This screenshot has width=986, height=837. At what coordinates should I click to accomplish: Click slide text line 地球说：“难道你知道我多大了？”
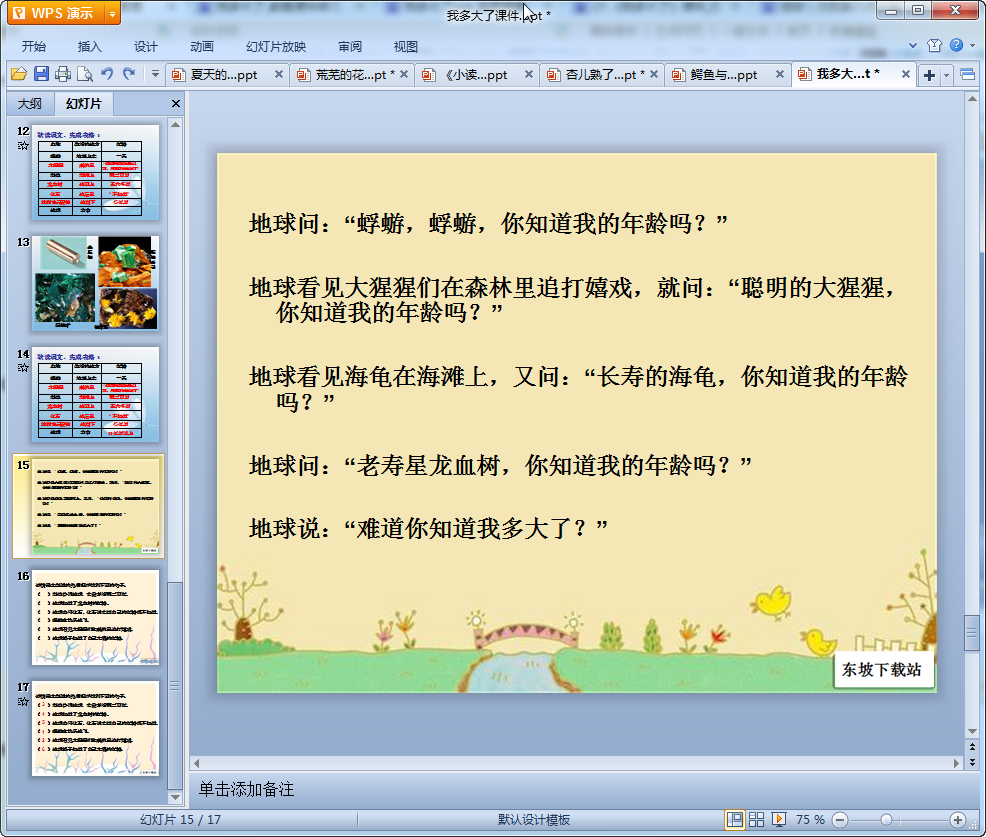428,528
